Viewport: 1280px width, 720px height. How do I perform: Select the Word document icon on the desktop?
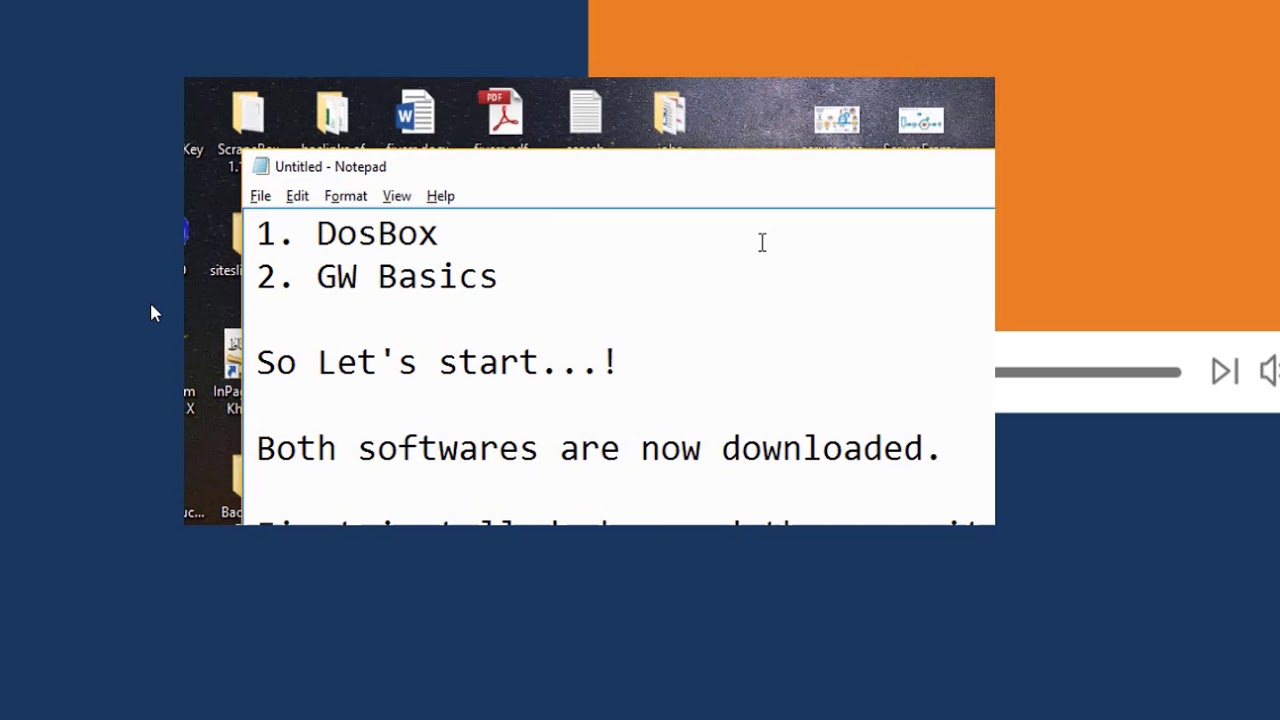tap(415, 113)
